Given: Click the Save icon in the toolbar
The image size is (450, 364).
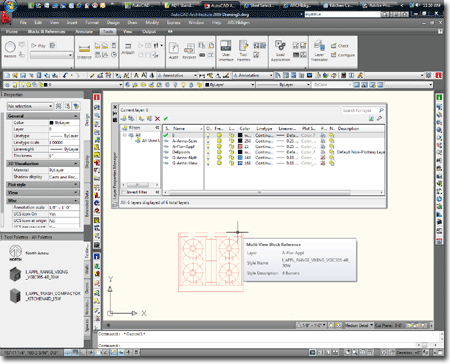Looking at the screenshot, I should pyautogui.click(x=23, y=75).
